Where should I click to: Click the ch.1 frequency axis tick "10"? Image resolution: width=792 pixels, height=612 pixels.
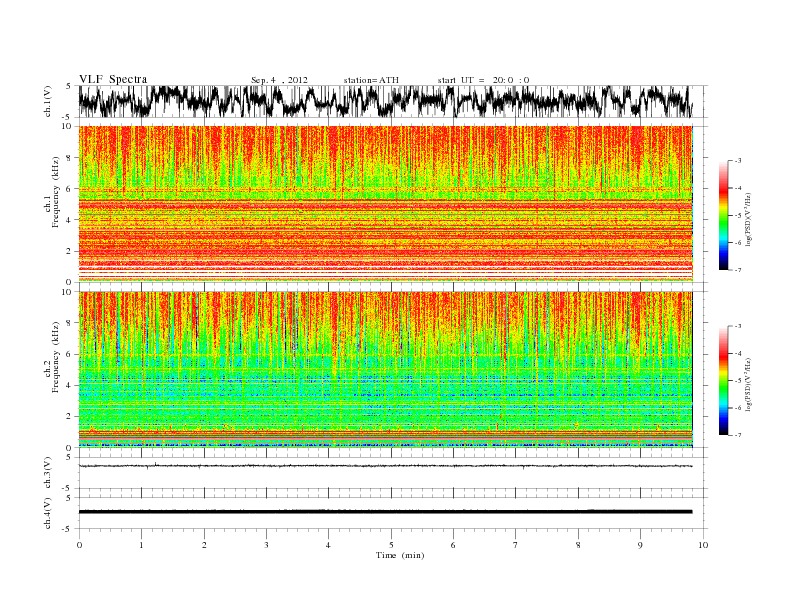(x=68, y=126)
